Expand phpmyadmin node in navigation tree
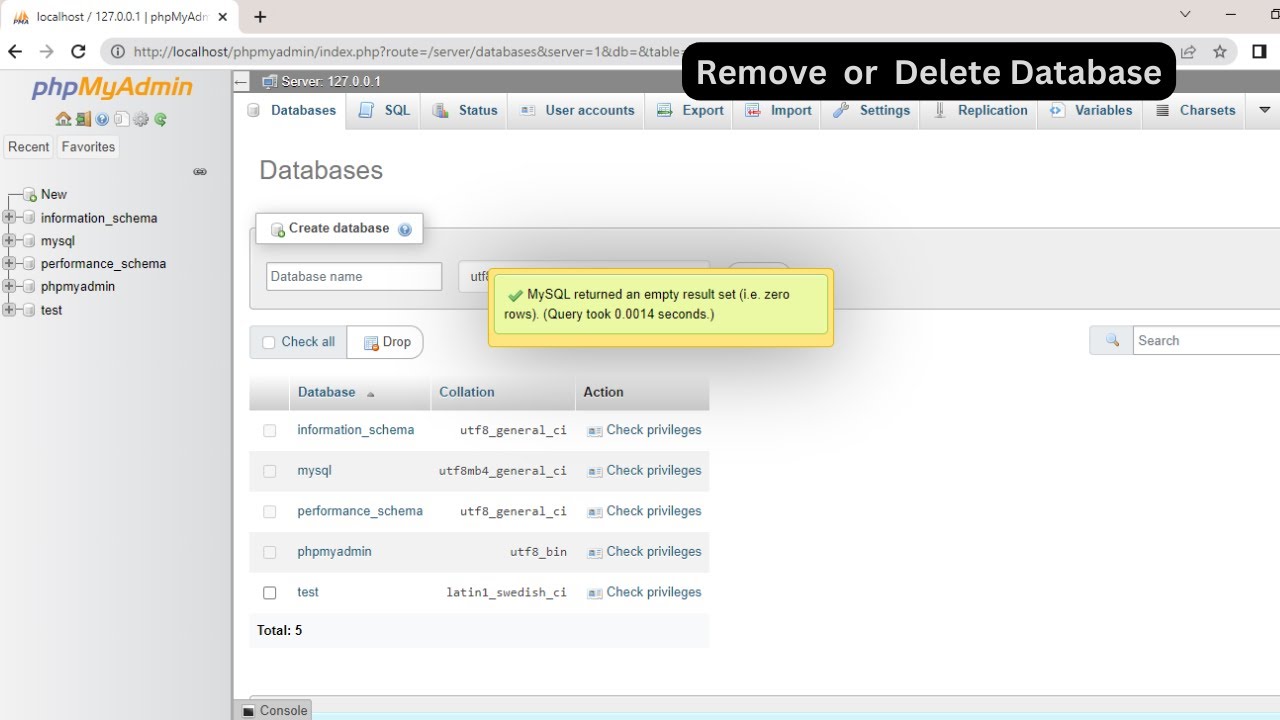Viewport: 1280px width, 720px height. coord(10,287)
